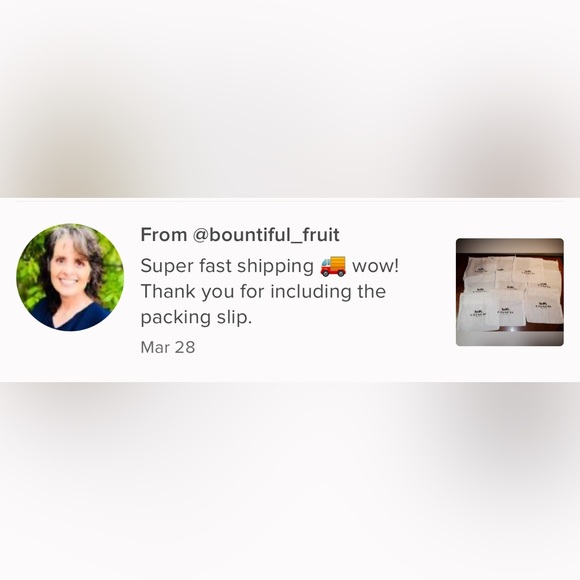Tap the blurred area below the review card

[290, 481]
